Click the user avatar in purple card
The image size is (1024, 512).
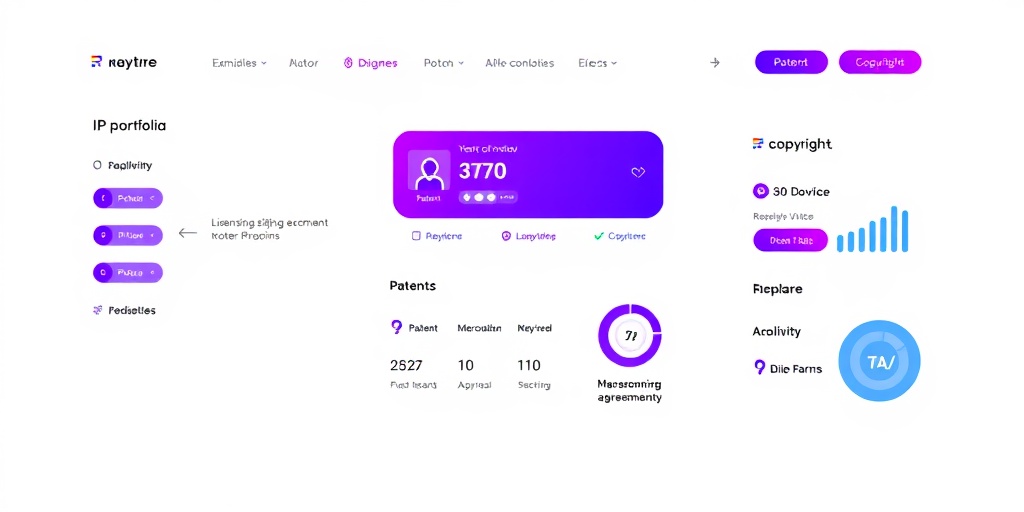pyautogui.click(x=429, y=171)
